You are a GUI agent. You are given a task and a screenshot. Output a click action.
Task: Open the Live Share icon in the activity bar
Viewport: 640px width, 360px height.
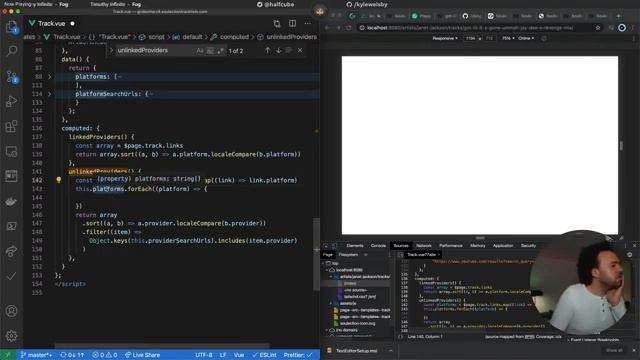pos(11,251)
